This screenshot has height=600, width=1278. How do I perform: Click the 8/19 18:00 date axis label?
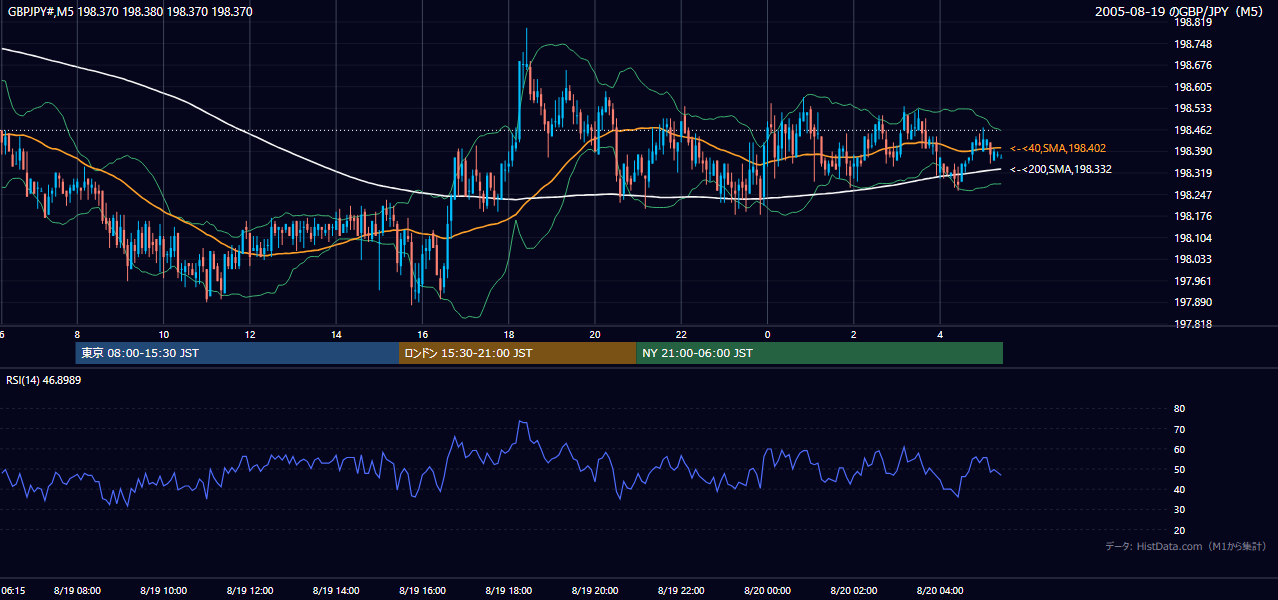click(x=508, y=591)
